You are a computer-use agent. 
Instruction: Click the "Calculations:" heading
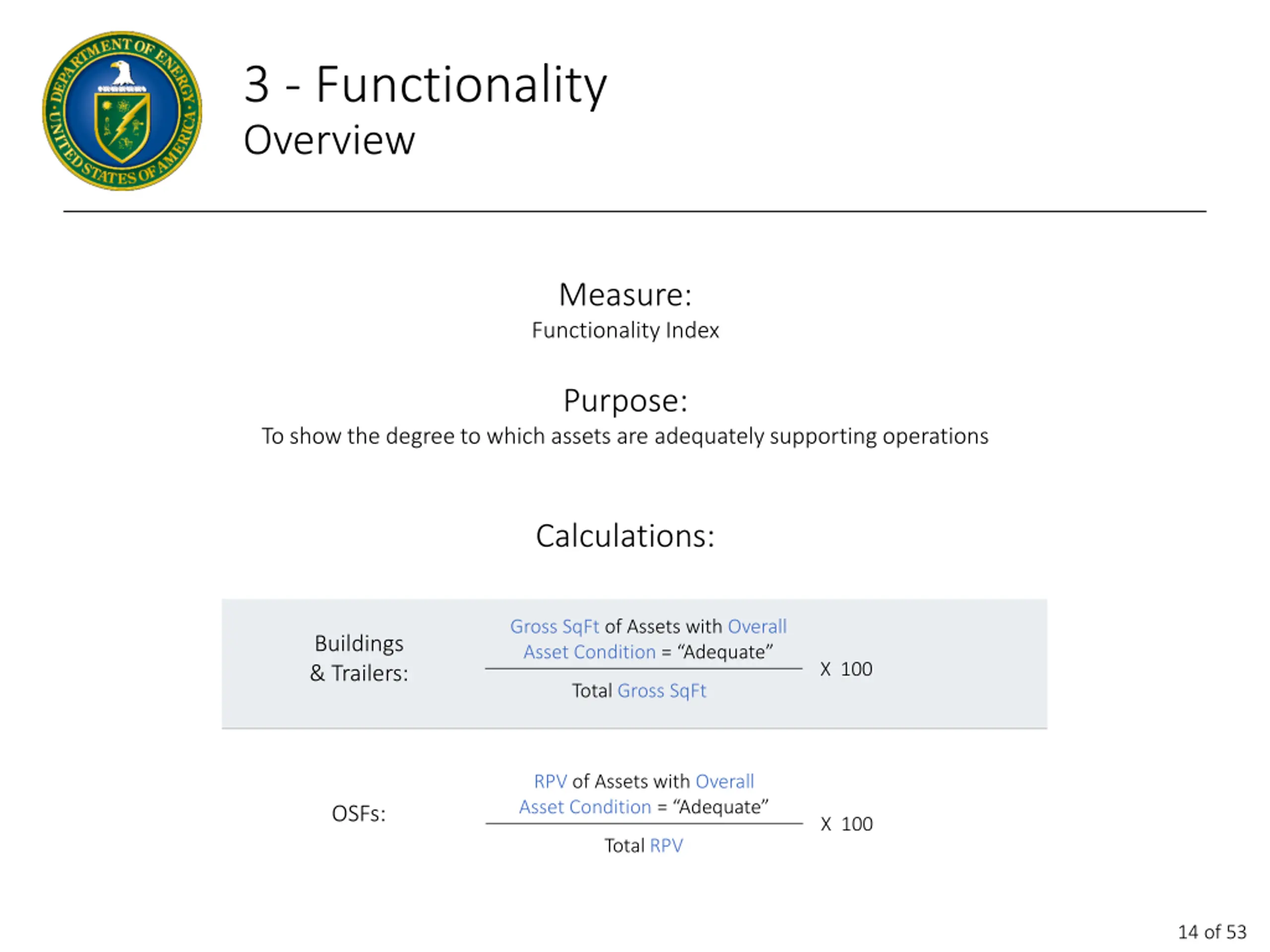click(x=625, y=536)
